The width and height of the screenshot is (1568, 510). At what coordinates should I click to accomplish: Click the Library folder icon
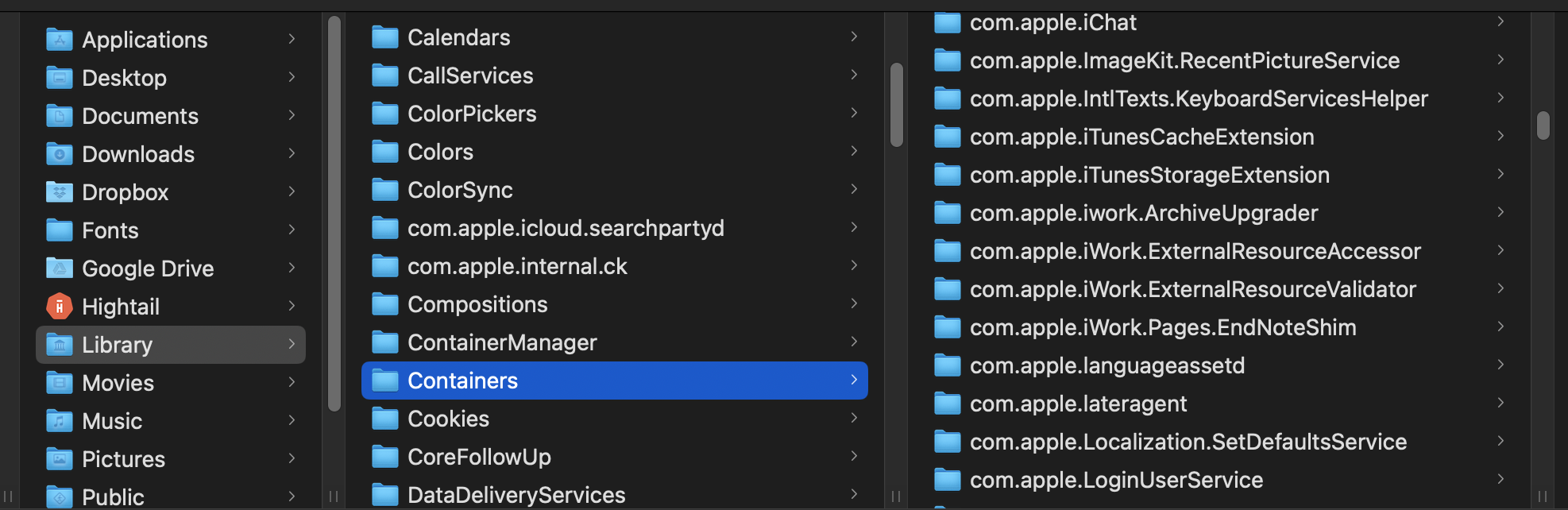pyautogui.click(x=60, y=345)
